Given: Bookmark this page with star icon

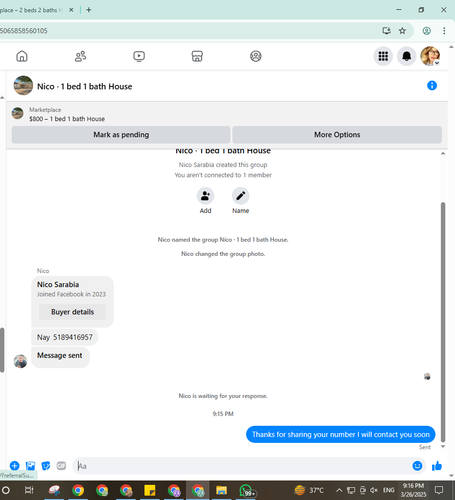Looking at the screenshot, I should click(x=402, y=31).
